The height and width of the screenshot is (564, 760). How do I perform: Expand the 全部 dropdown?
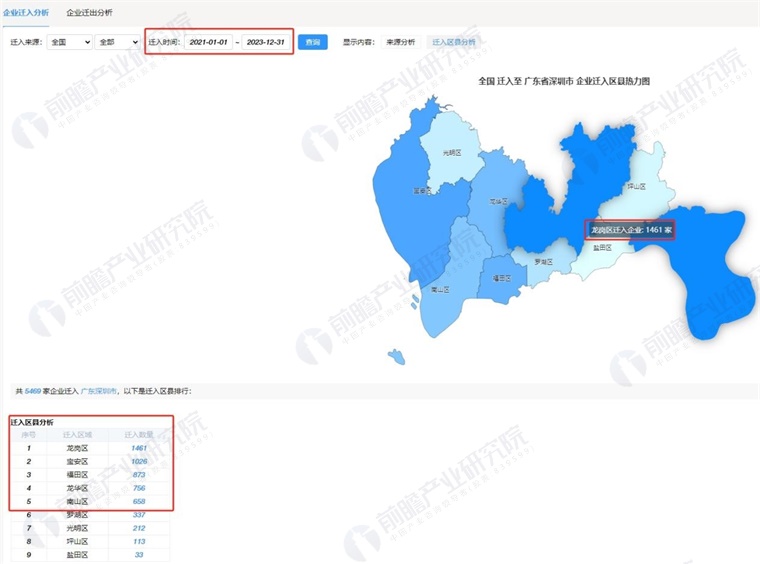[117, 42]
